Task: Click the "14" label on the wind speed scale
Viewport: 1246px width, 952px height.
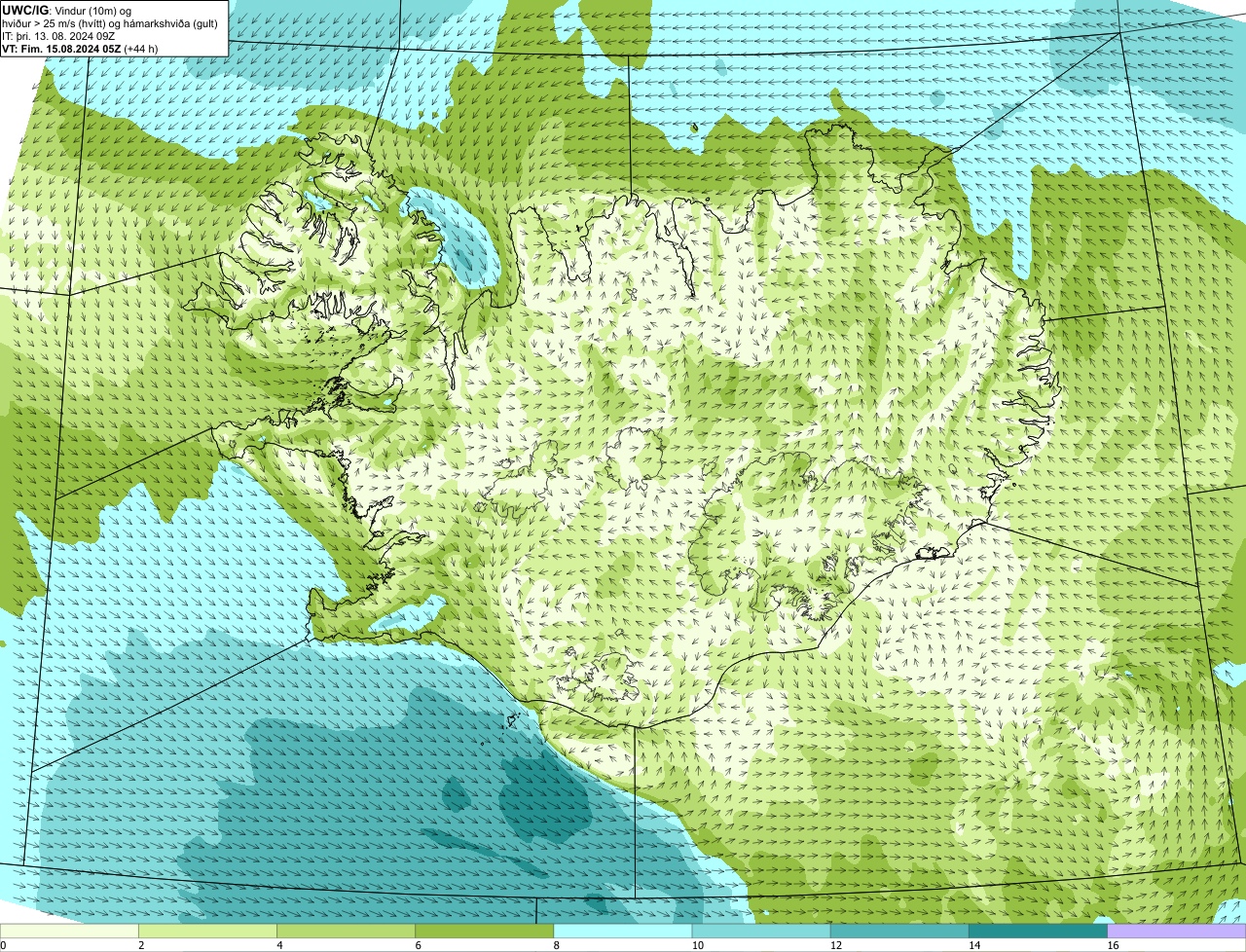Action: coord(974,945)
